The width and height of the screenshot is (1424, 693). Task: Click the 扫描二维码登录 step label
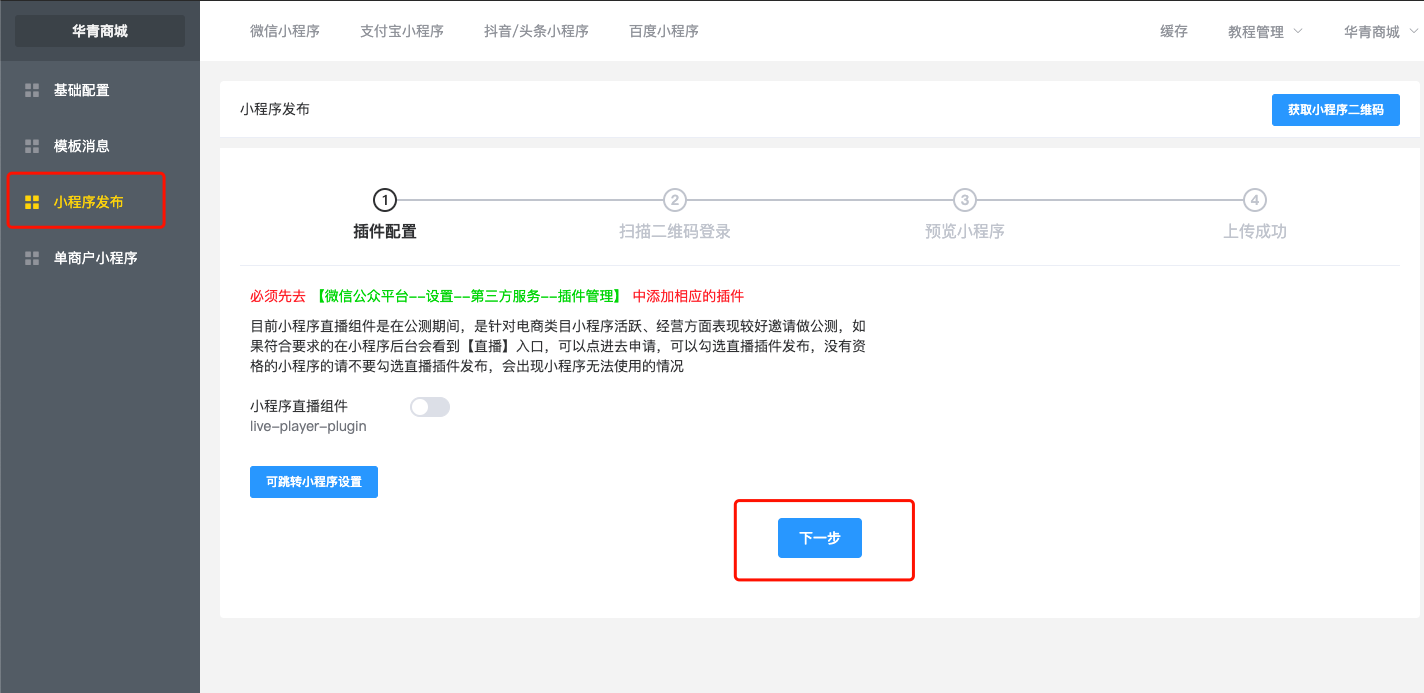pos(675,231)
